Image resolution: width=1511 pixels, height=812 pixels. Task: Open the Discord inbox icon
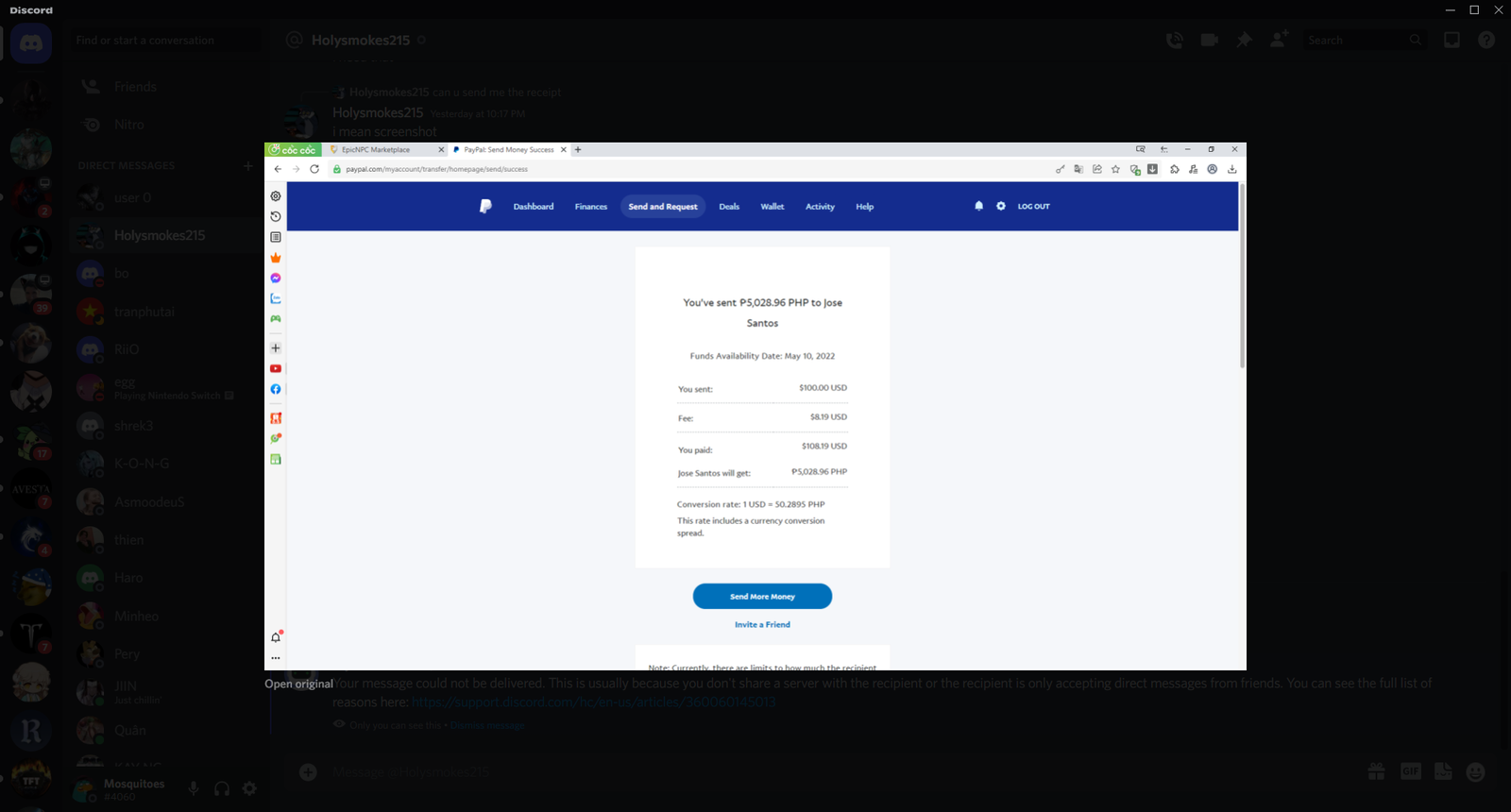tap(1452, 40)
